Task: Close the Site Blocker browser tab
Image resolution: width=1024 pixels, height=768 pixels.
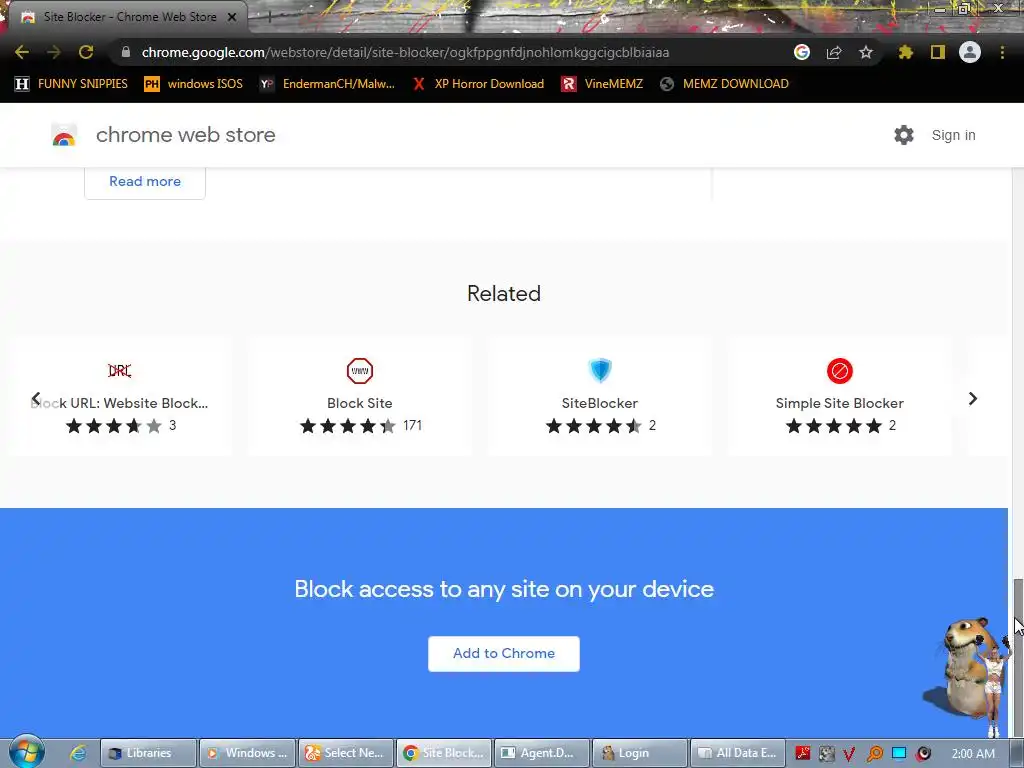Action: [232, 18]
